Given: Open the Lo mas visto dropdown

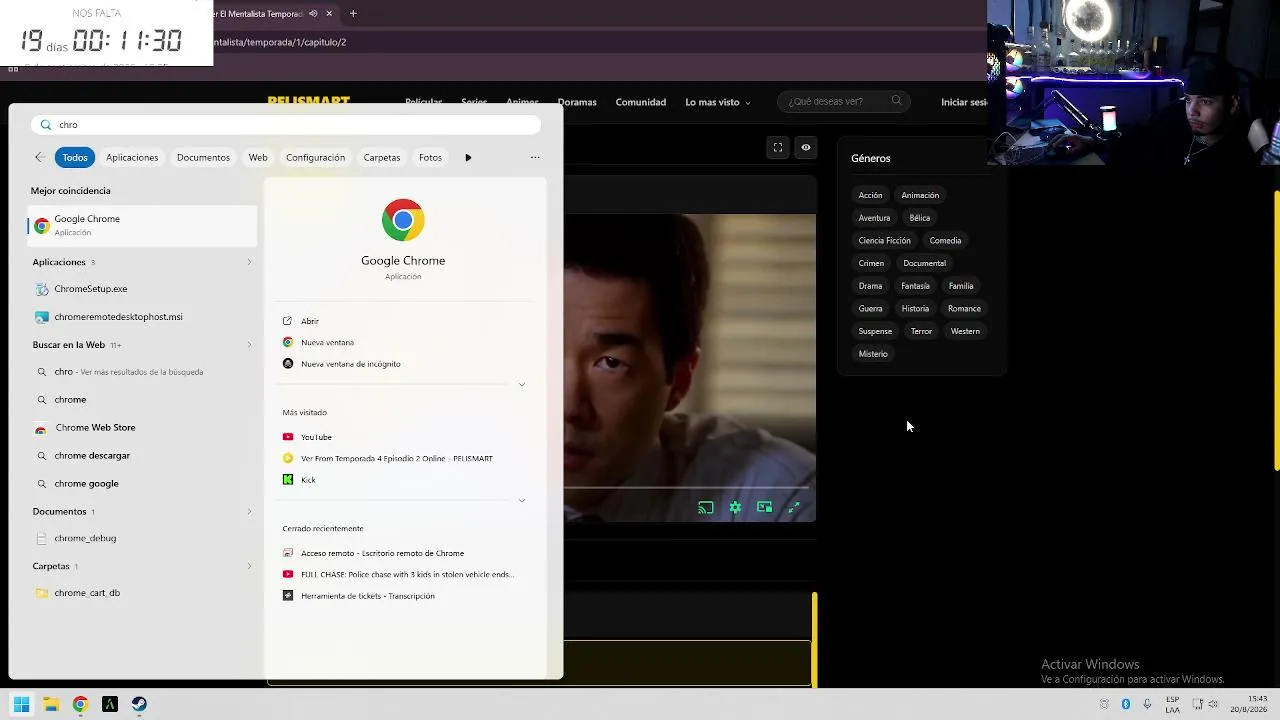Looking at the screenshot, I should (717, 102).
